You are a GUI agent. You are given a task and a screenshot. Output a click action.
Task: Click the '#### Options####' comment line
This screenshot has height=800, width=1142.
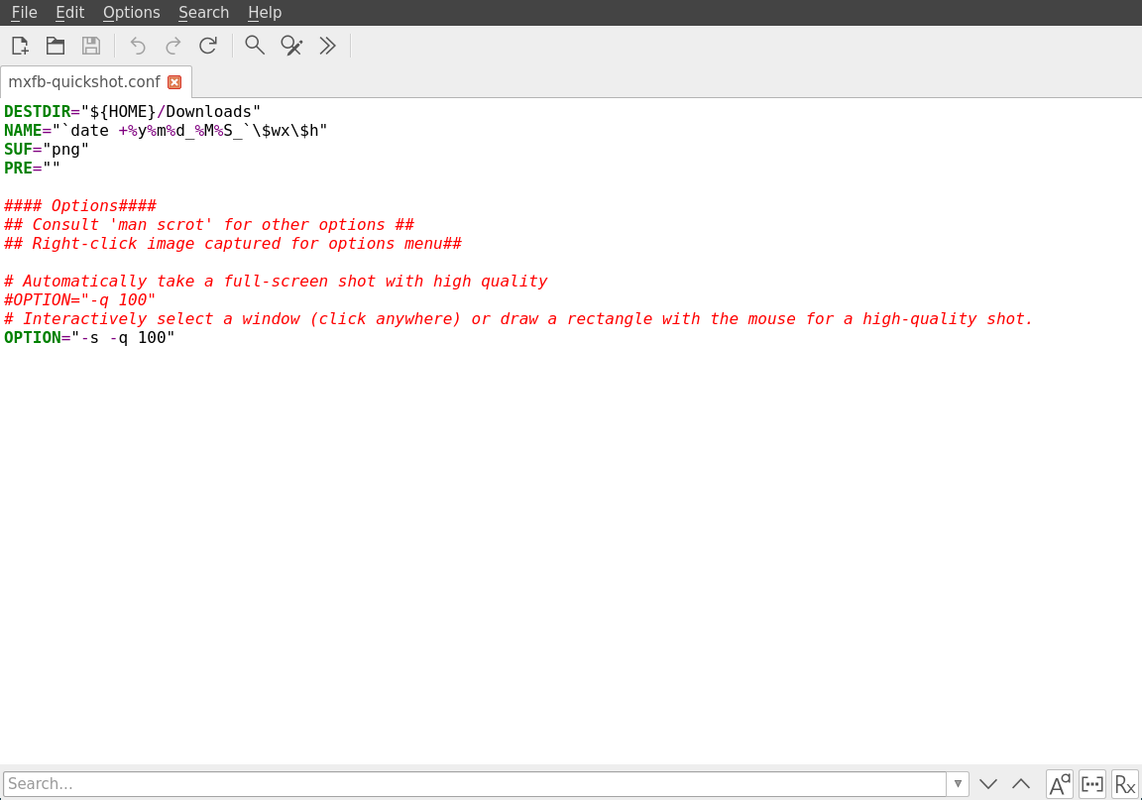click(80, 205)
